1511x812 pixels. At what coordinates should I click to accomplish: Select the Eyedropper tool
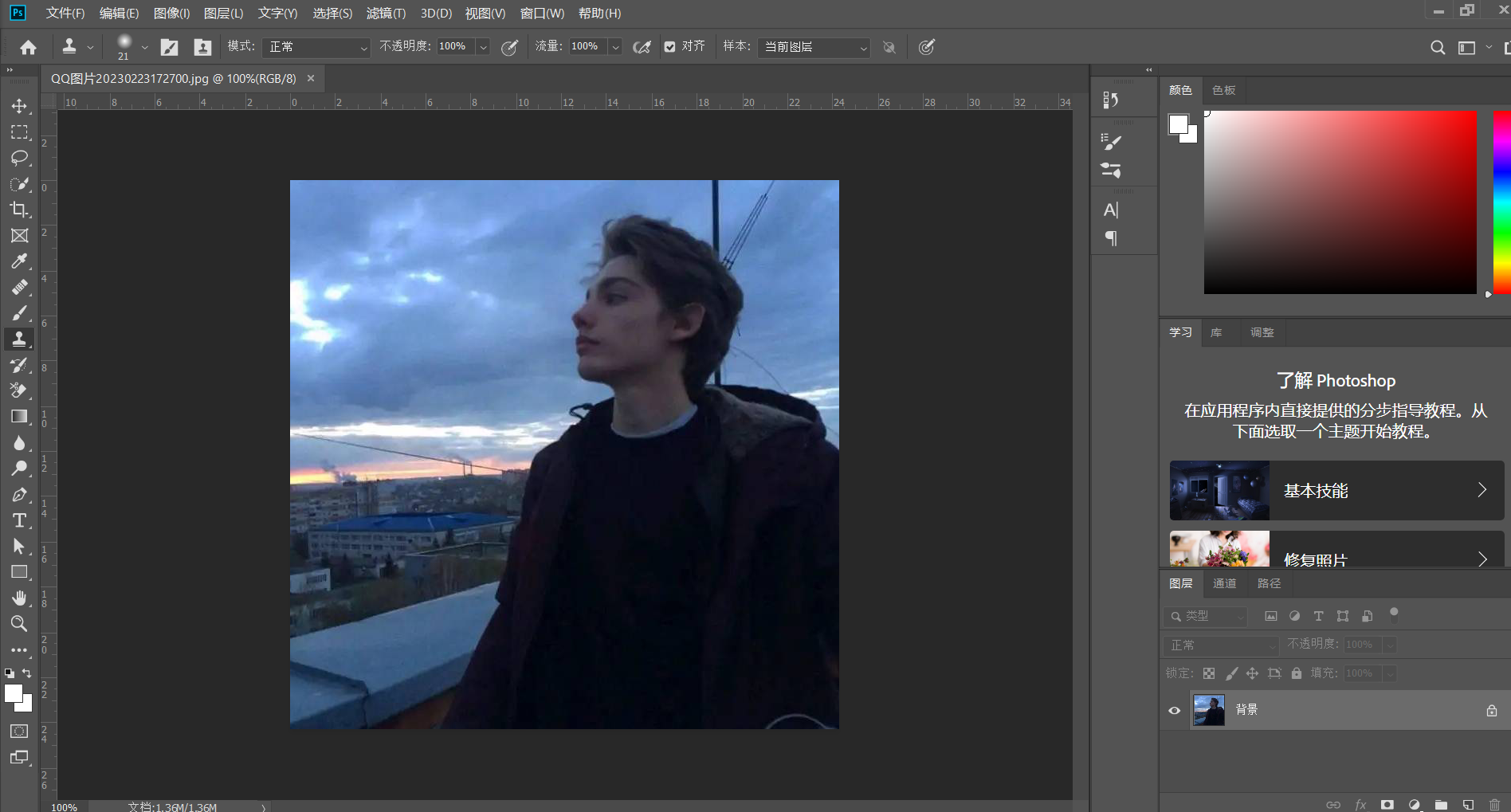pyautogui.click(x=19, y=261)
